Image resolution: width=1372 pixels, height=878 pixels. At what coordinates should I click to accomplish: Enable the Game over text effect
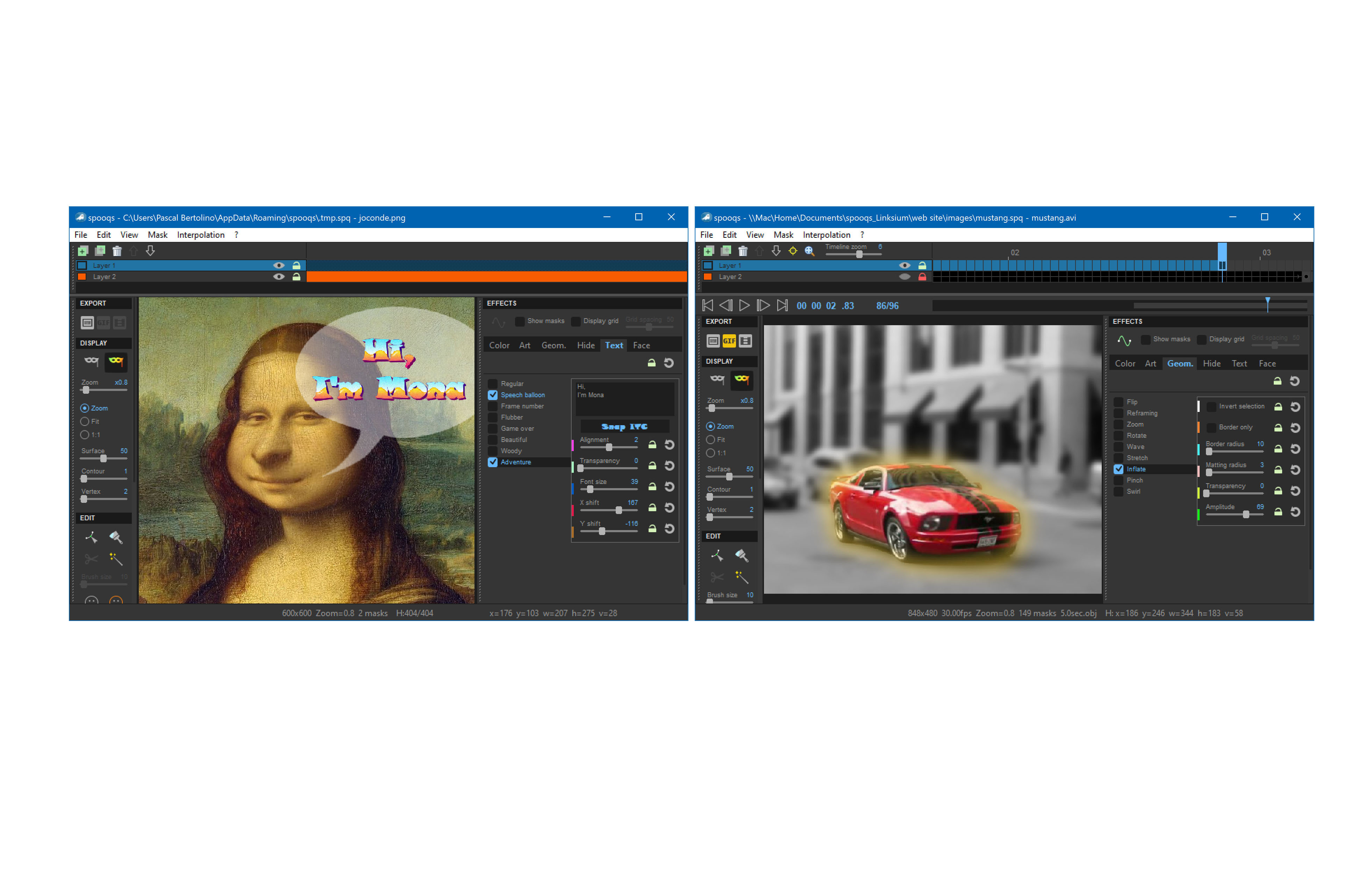493,428
